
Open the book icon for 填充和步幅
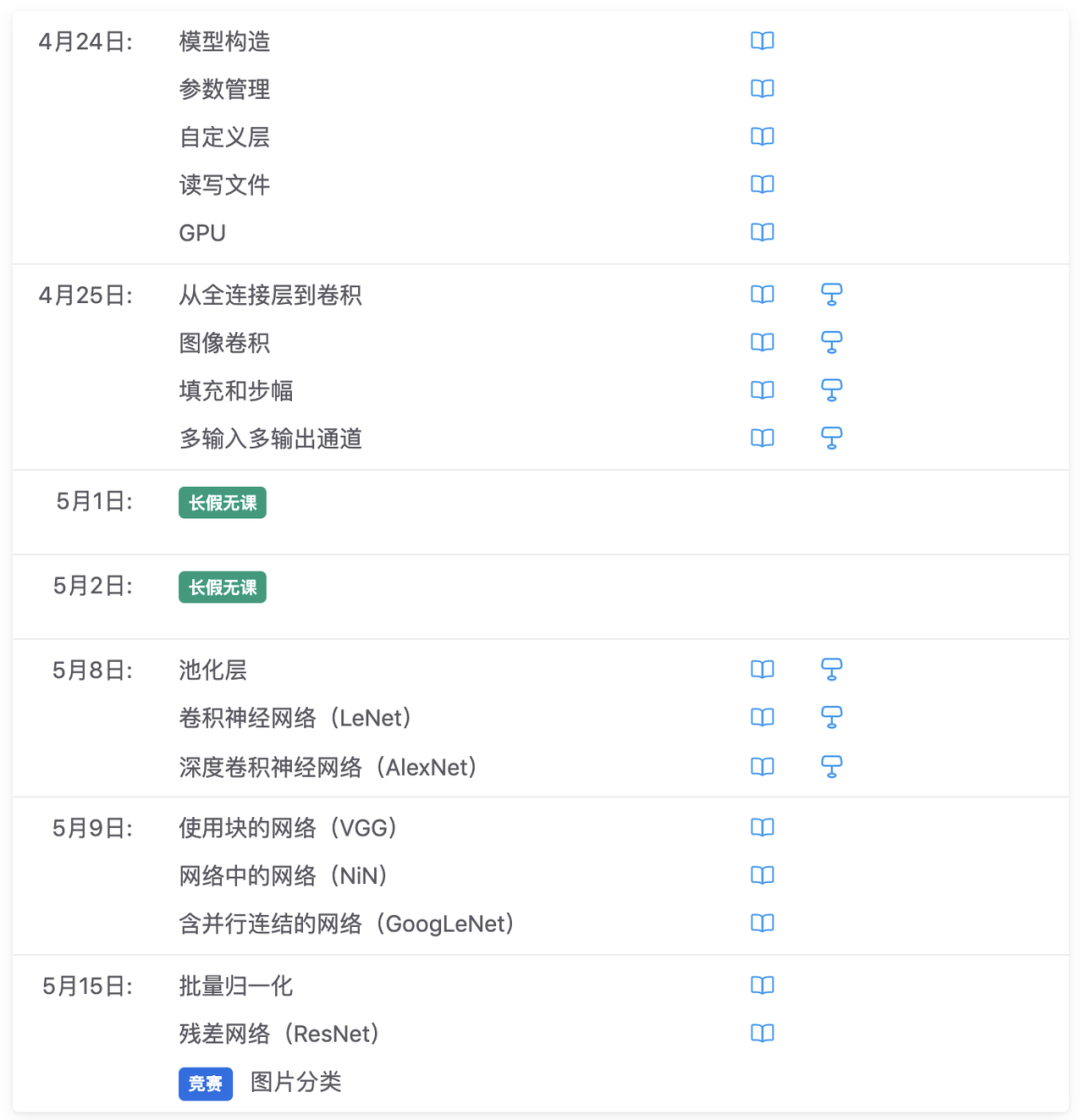(762, 390)
